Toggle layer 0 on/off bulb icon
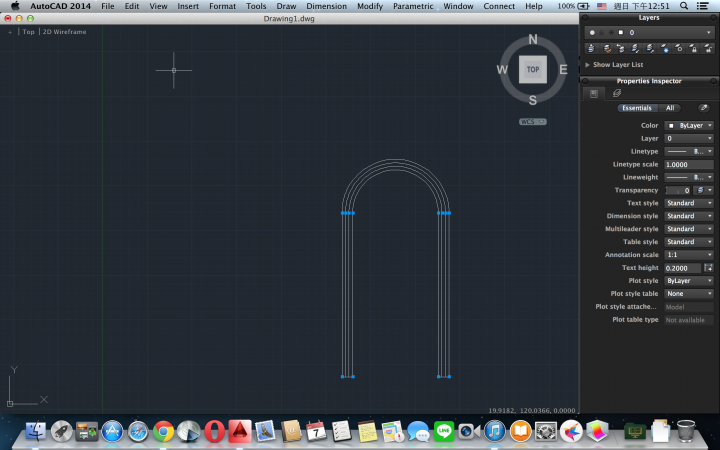Screen dimensions: 720x450 click(592, 33)
